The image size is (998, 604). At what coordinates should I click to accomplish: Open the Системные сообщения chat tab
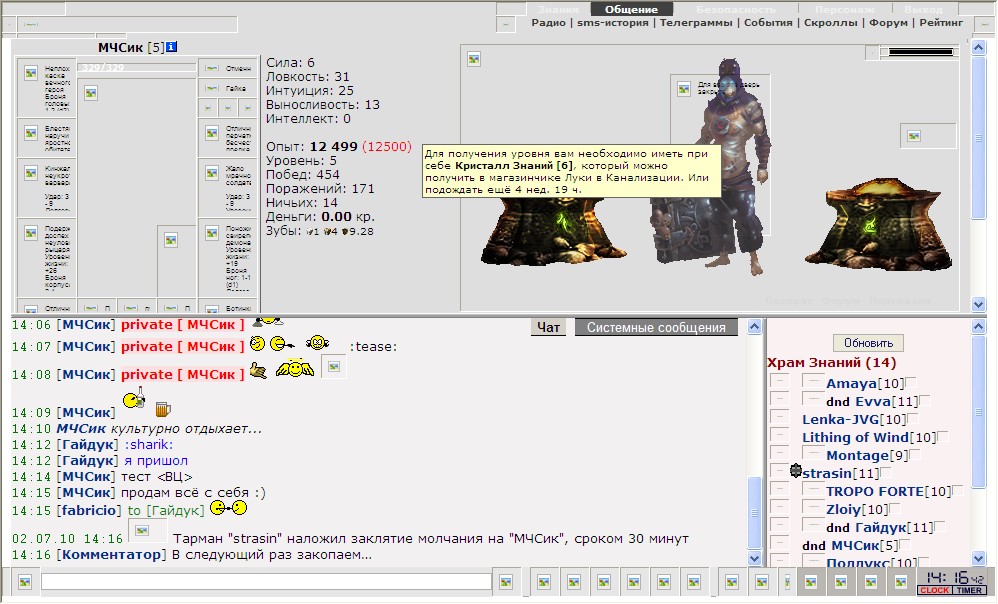pyautogui.click(x=656, y=327)
